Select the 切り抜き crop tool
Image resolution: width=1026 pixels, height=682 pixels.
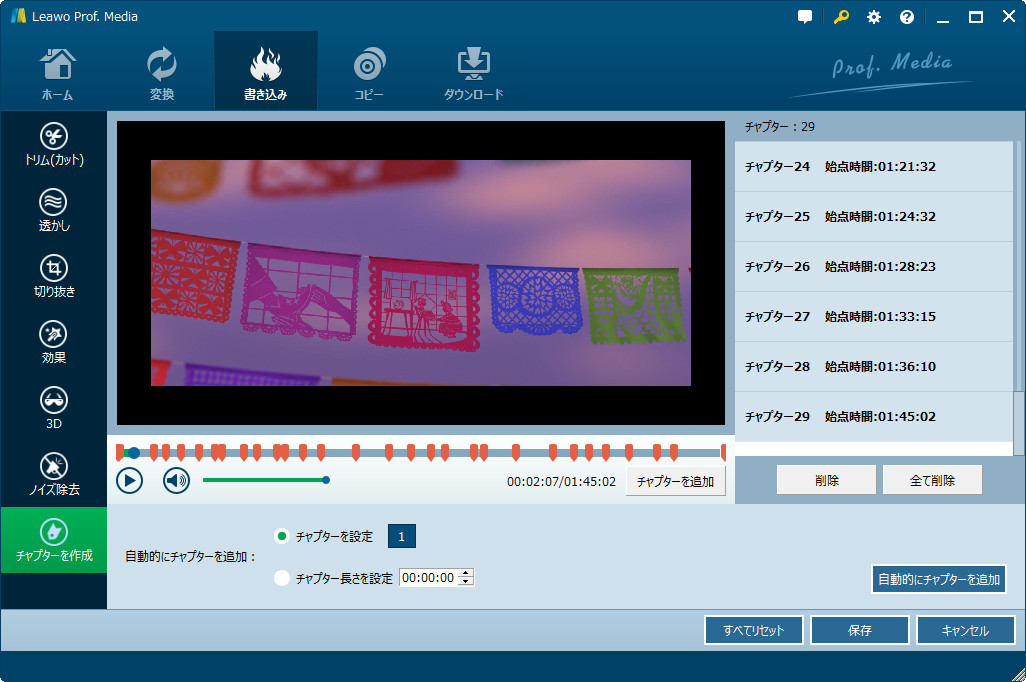pyautogui.click(x=54, y=276)
